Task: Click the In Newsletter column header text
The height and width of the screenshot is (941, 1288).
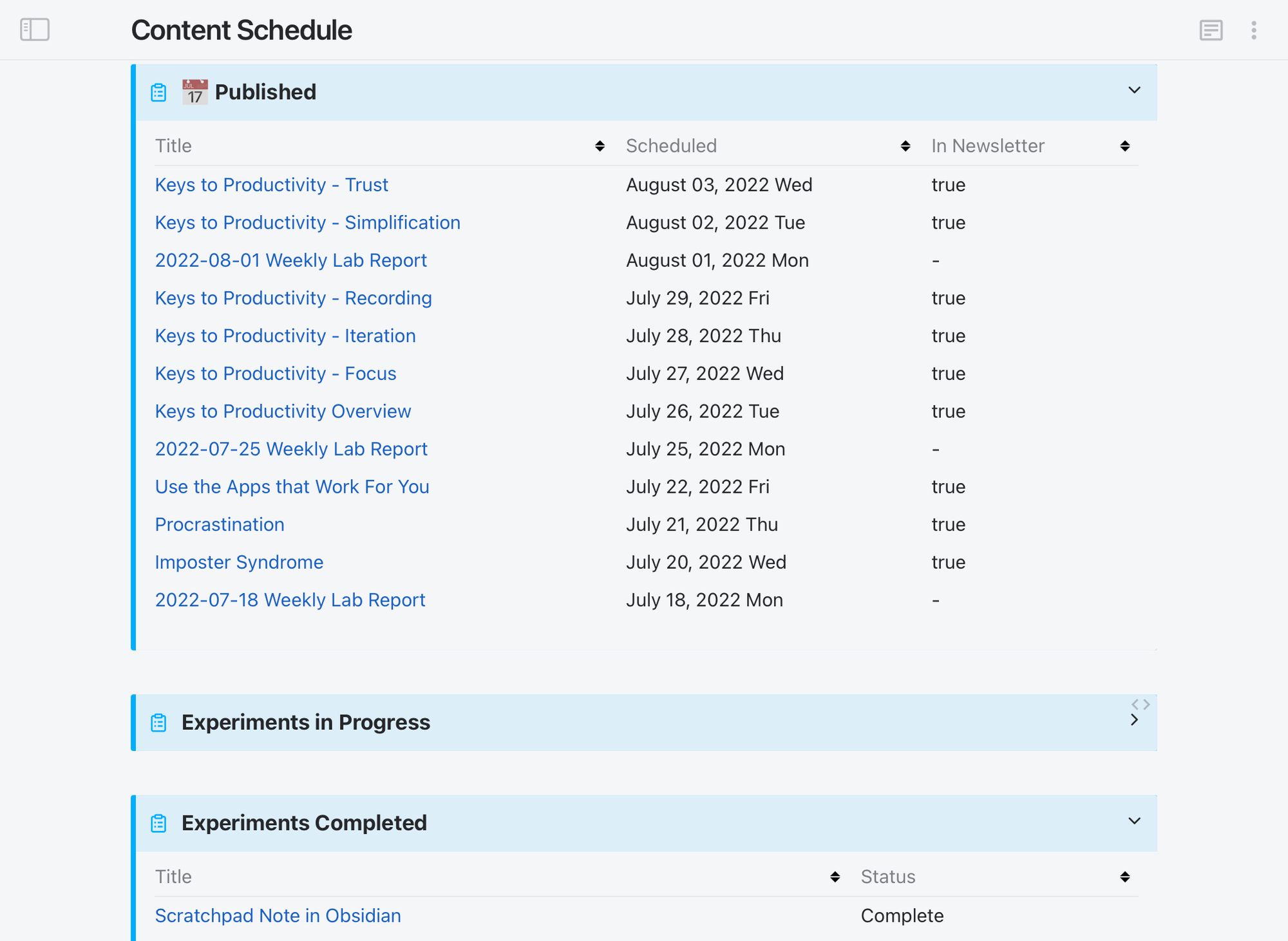Action: click(x=988, y=146)
